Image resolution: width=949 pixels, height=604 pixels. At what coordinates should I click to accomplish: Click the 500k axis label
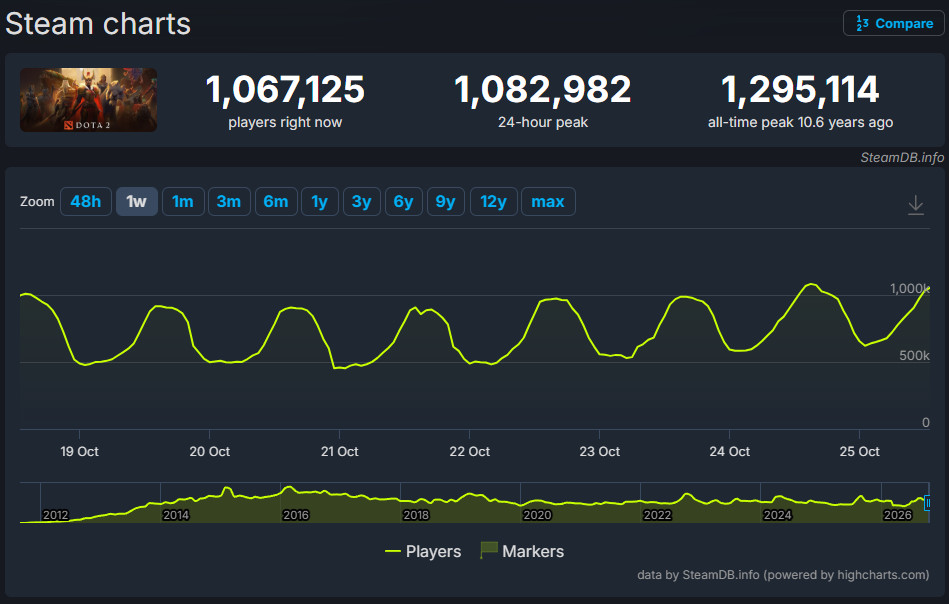pyautogui.click(x=914, y=356)
